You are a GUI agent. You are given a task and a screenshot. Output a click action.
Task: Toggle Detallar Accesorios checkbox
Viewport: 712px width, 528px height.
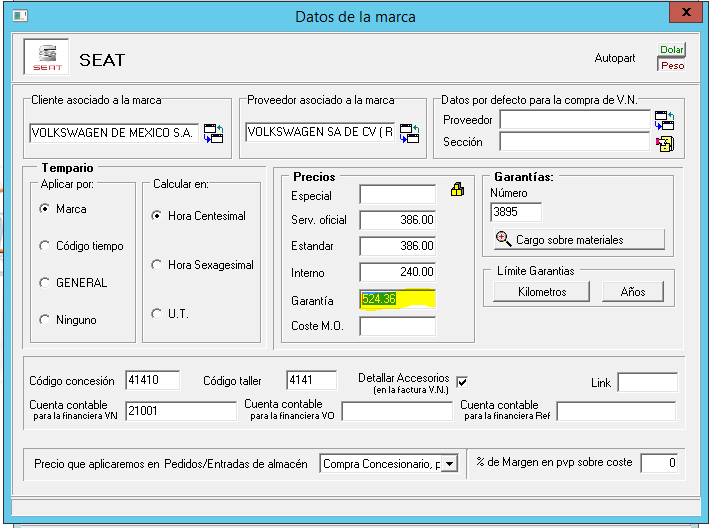click(x=462, y=382)
